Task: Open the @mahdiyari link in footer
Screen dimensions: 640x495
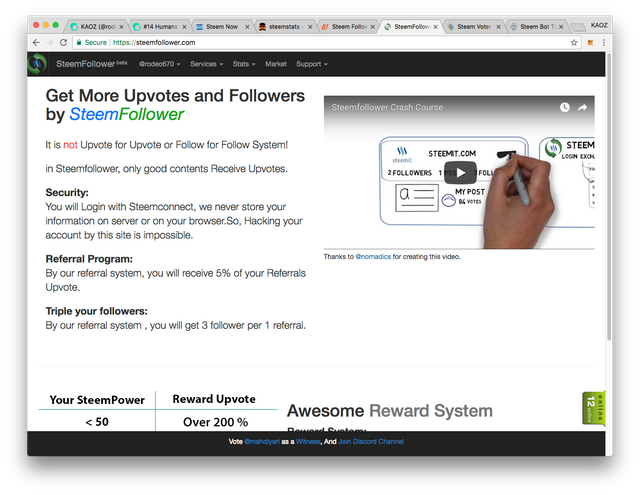Action: [262, 442]
